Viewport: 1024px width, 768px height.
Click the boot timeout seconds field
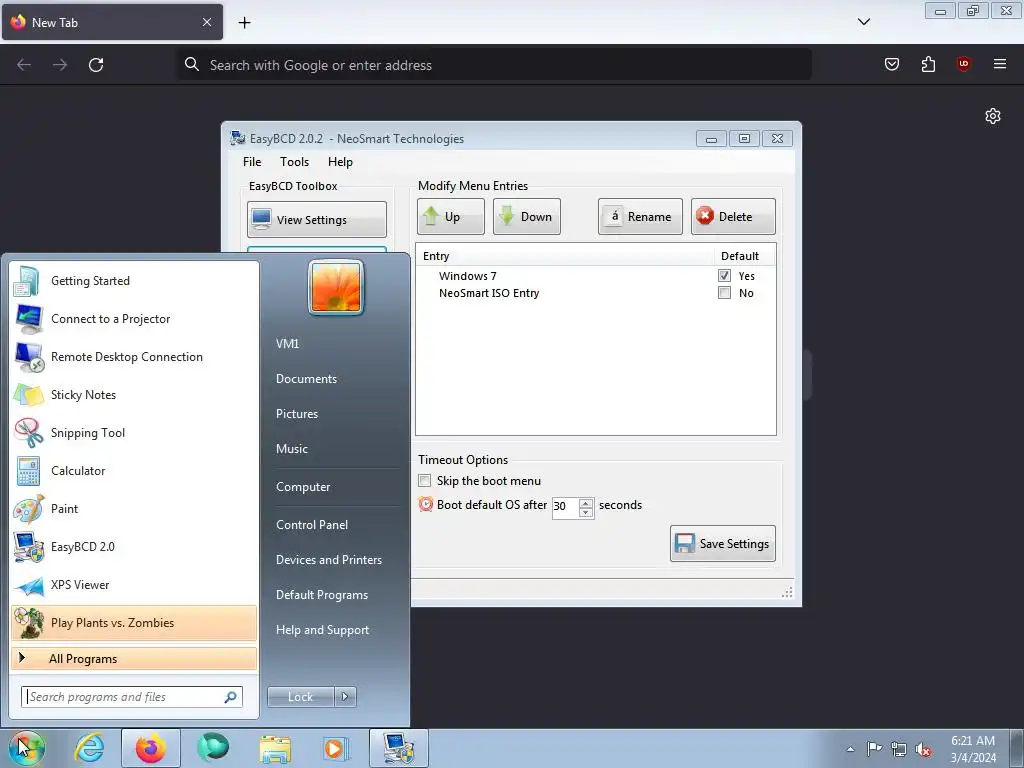[x=566, y=507]
